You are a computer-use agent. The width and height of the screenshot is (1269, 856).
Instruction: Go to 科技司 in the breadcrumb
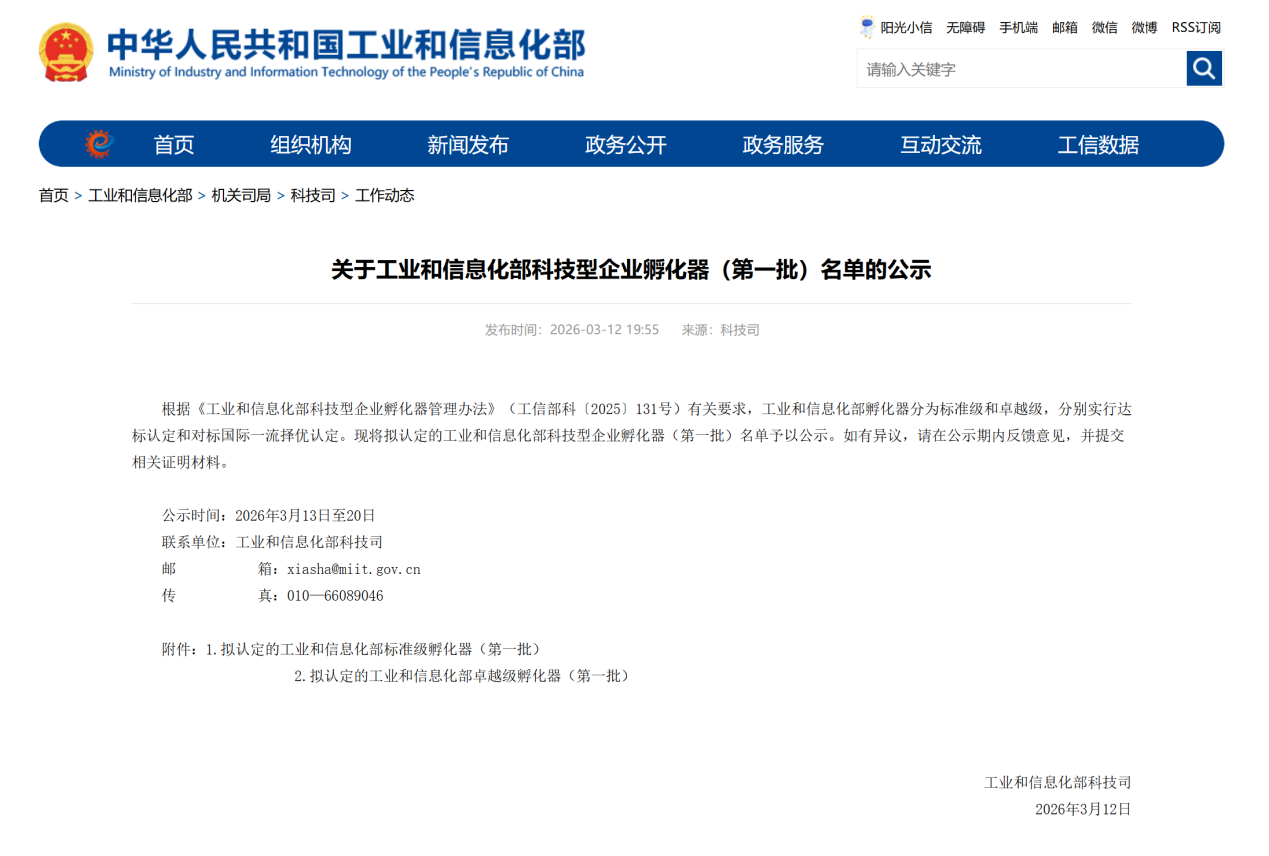[x=313, y=196]
